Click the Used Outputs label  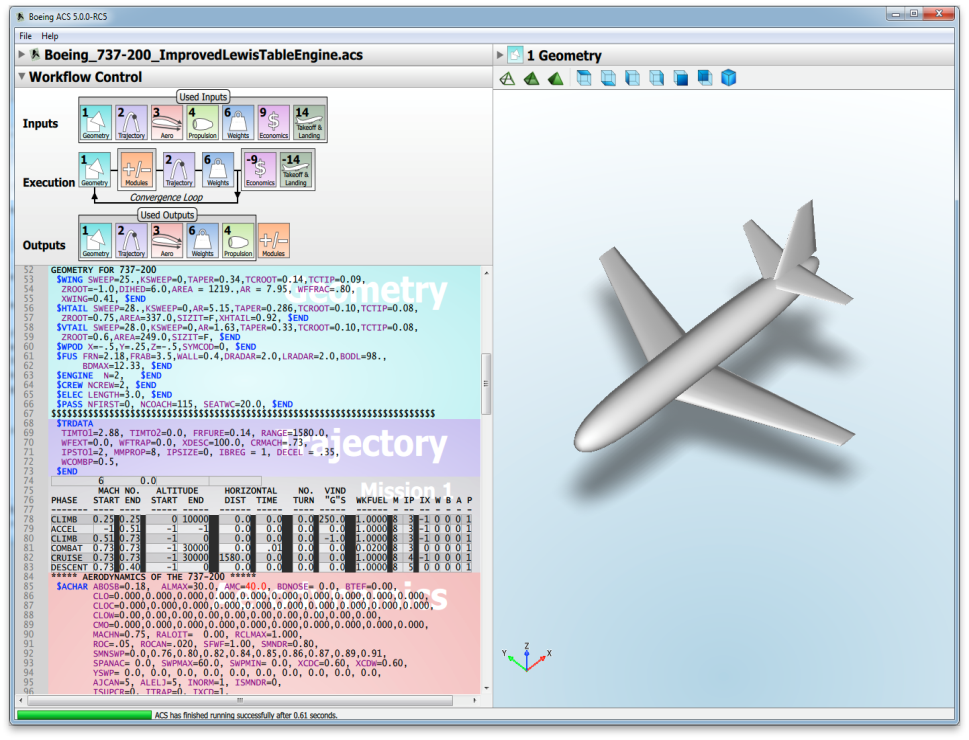coord(167,215)
